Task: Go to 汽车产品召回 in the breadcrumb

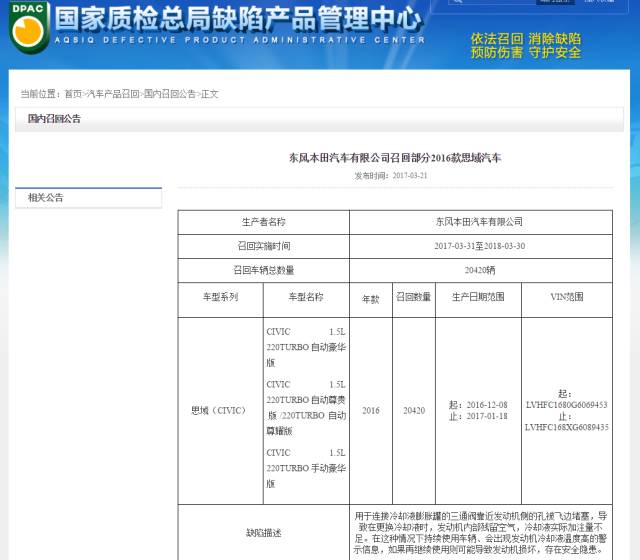Action: pyautogui.click(x=113, y=94)
